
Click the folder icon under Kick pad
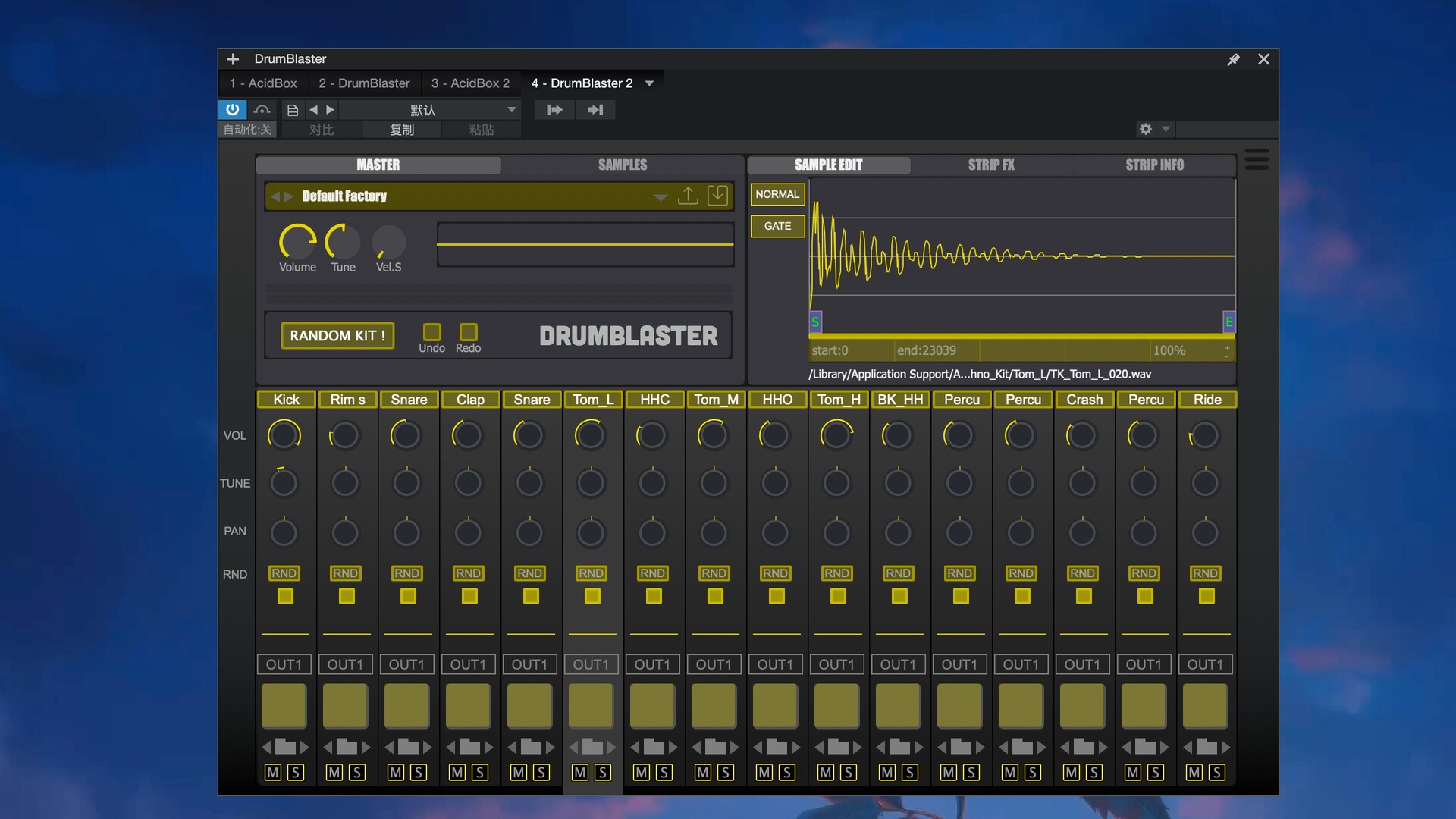coord(285,747)
